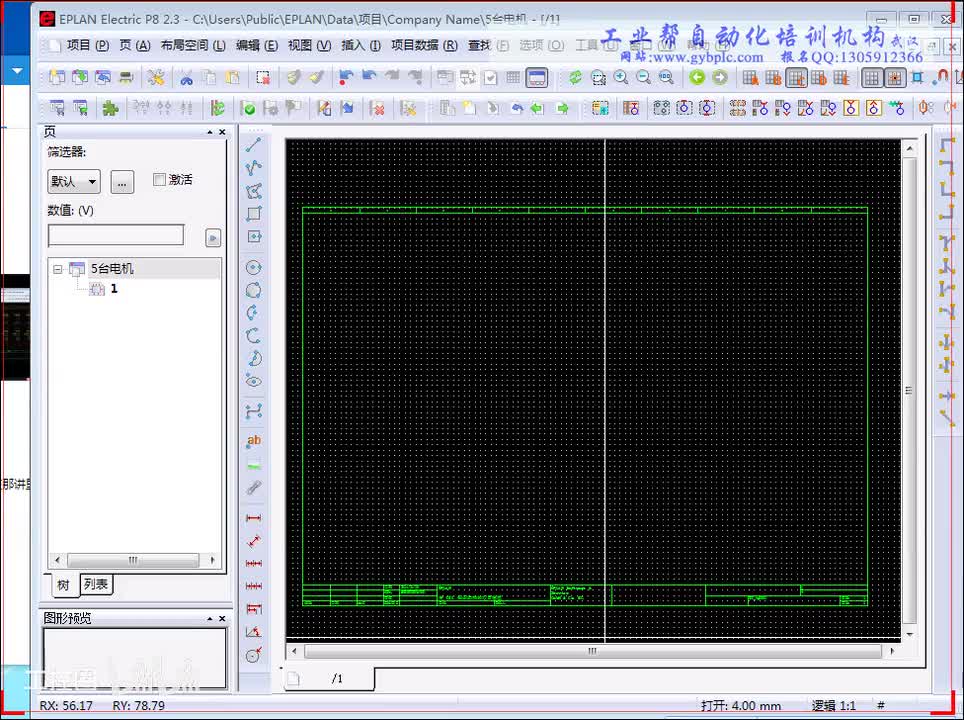
Task: Open the 布局空间(L) menu
Action: tap(193, 45)
